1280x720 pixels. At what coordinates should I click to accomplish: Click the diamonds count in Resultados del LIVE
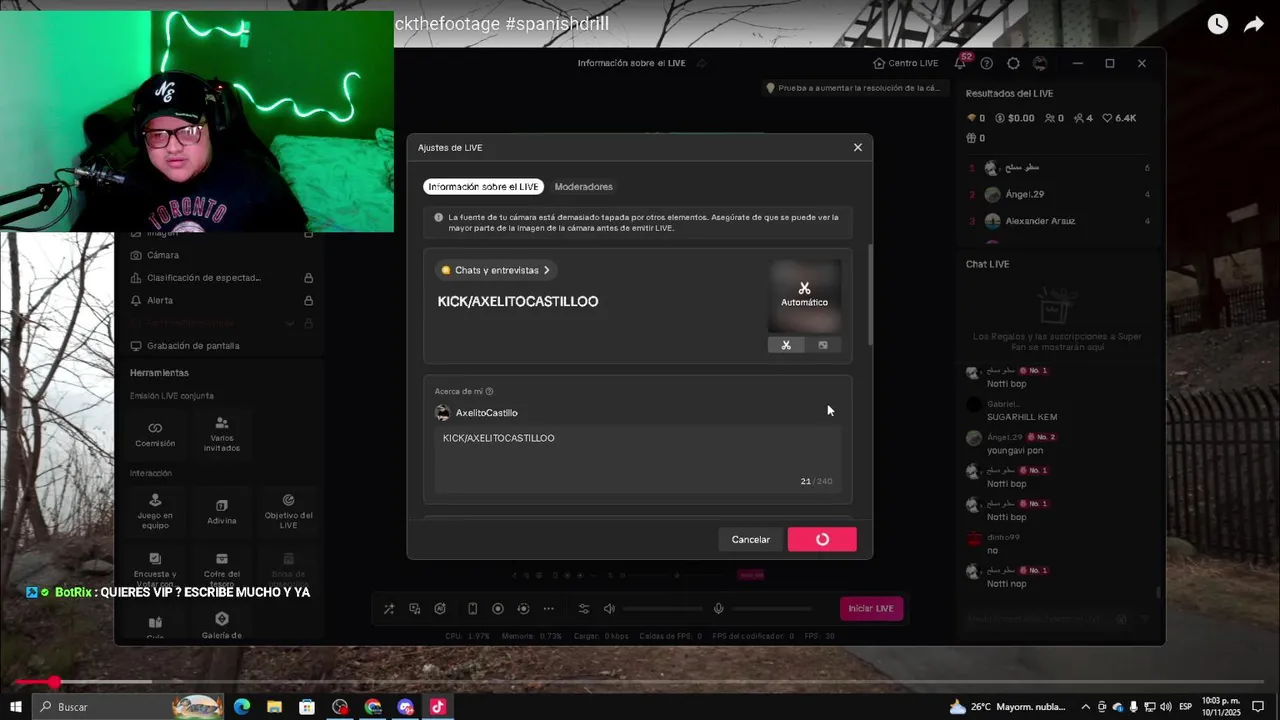click(x=975, y=118)
